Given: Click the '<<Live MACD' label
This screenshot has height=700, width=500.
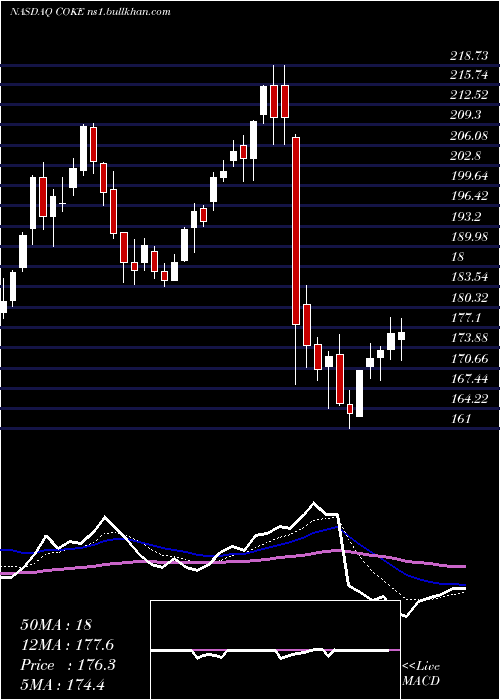Looking at the screenshot, I should coord(421,674).
